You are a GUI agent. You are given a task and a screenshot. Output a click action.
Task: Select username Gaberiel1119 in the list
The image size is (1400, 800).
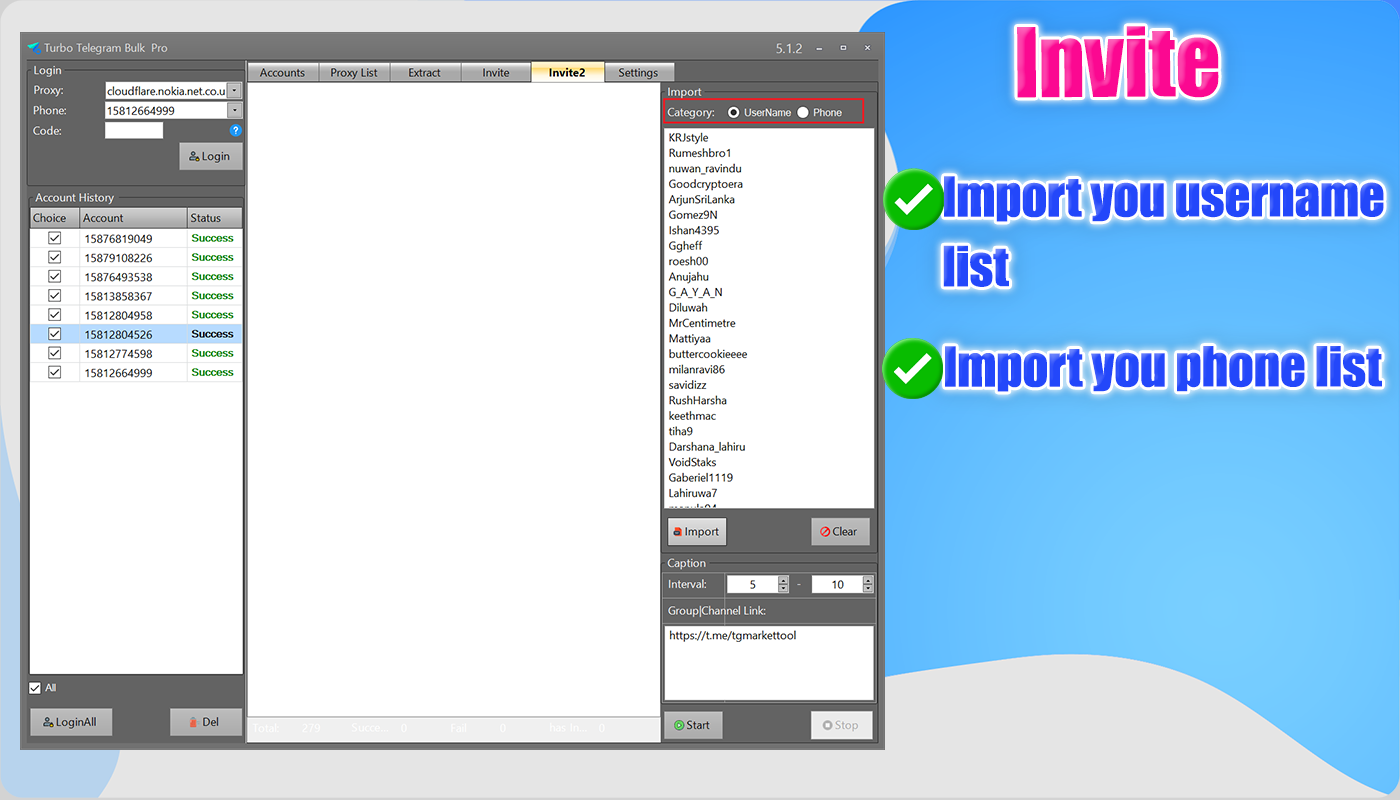tap(701, 478)
